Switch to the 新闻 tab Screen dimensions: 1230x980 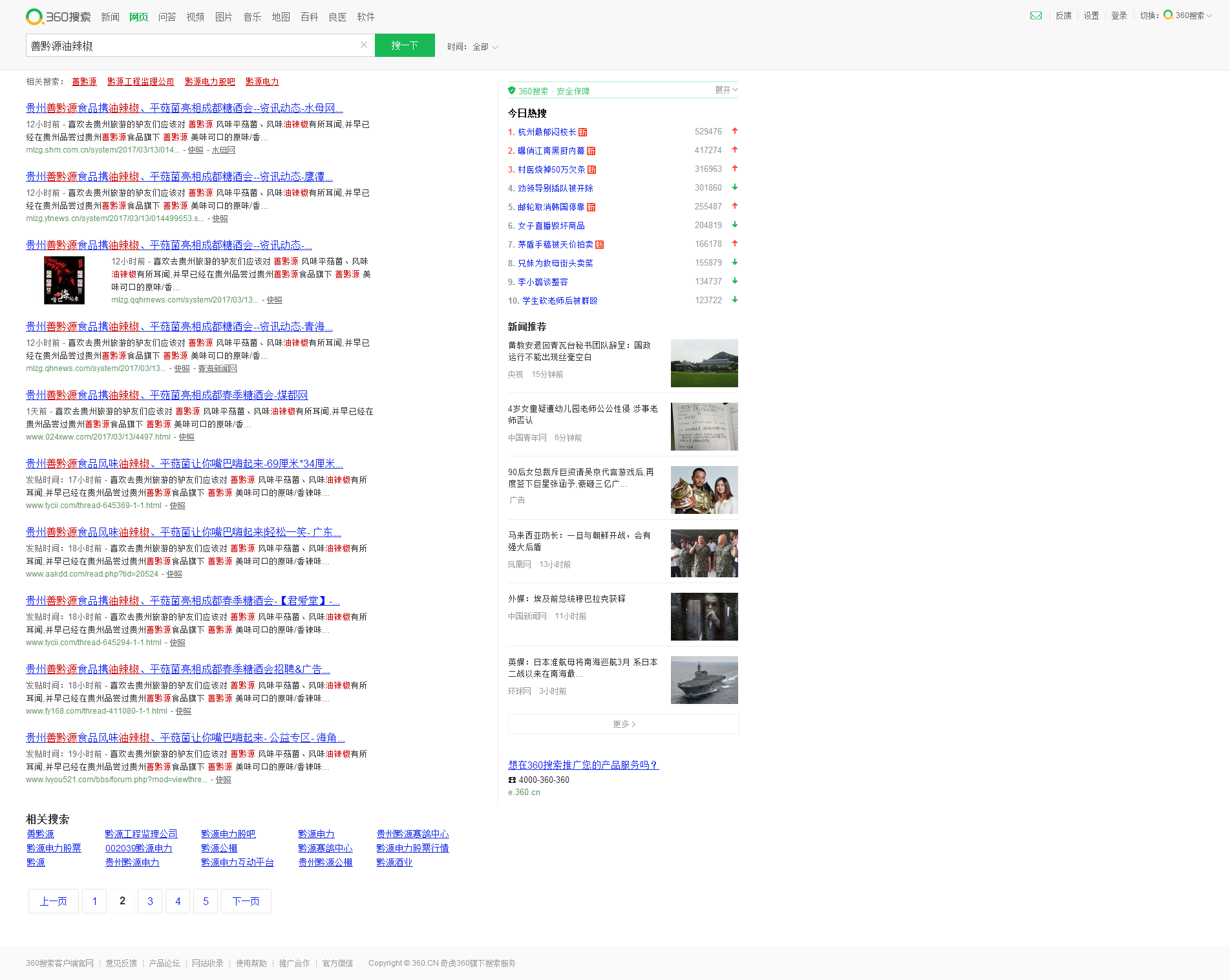click(x=110, y=17)
